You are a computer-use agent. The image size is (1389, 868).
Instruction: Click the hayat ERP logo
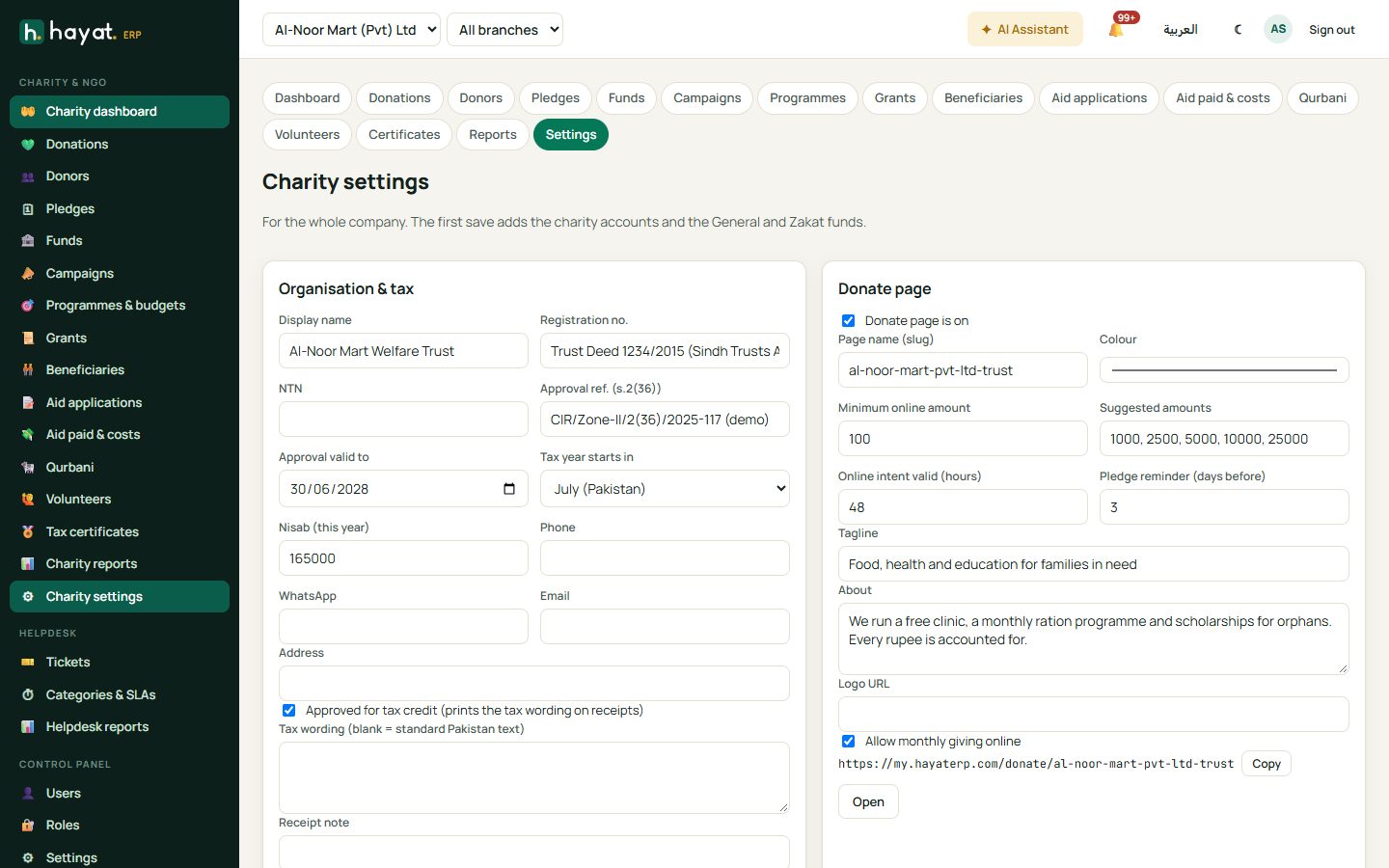coord(81,32)
